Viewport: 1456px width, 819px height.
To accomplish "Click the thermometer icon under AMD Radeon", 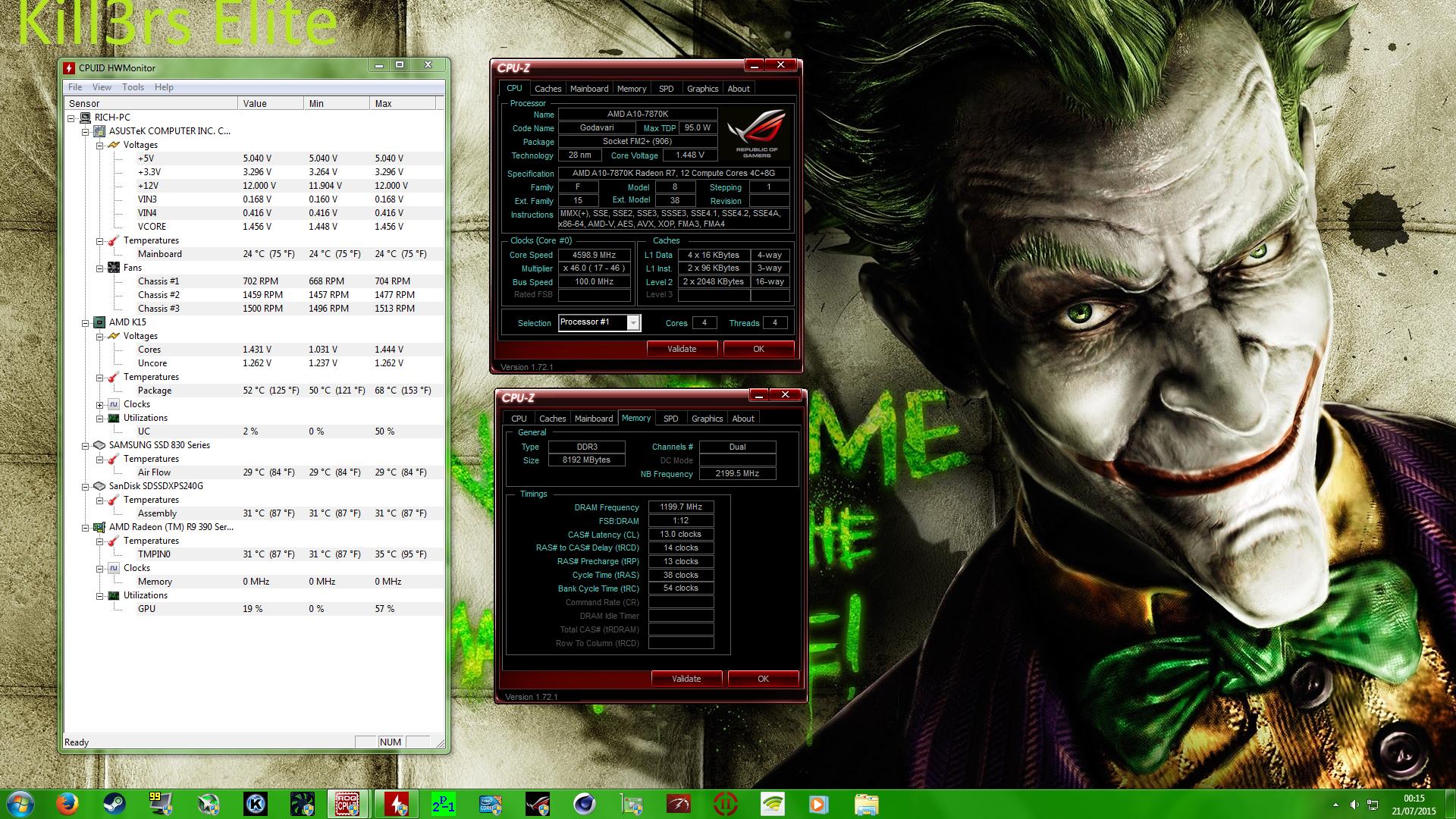I will click(114, 541).
